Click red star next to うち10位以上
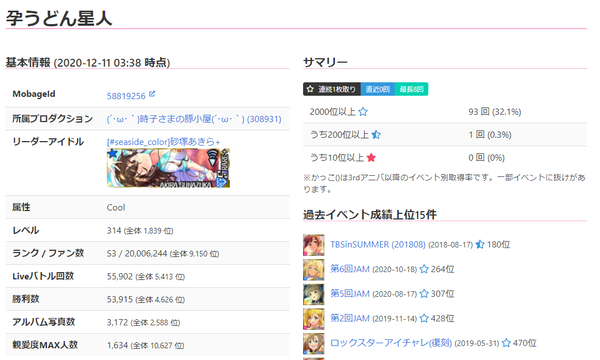Viewport: 600px width, 360px height. coord(371,158)
